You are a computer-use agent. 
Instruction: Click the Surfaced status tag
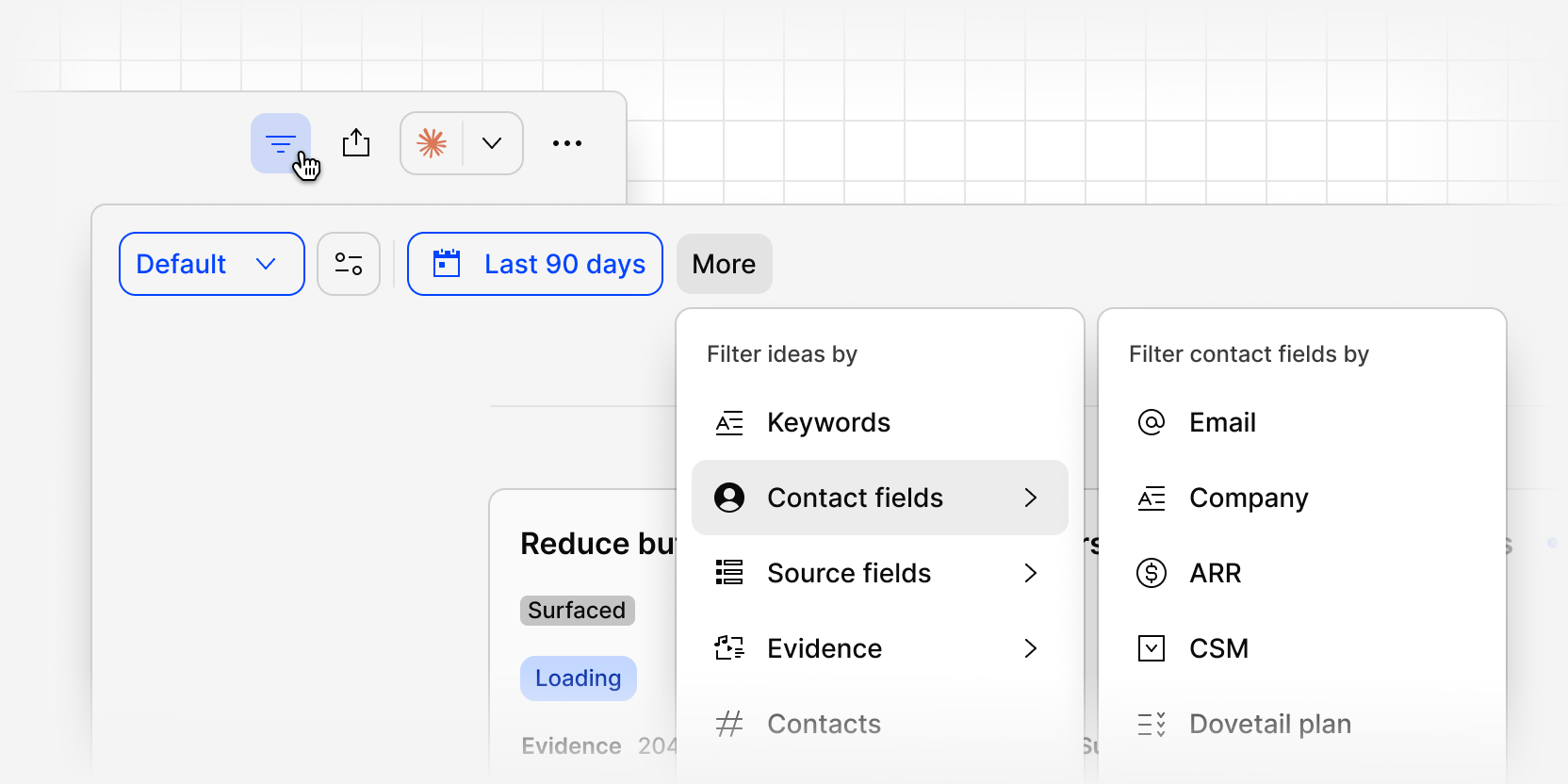click(x=578, y=611)
